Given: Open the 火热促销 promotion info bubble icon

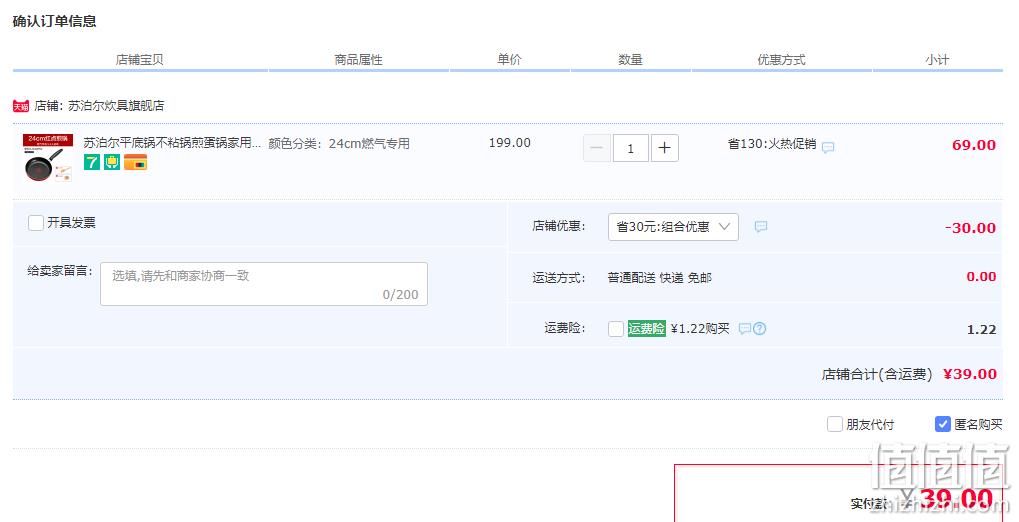Looking at the screenshot, I should pyautogui.click(x=828, y=148).
